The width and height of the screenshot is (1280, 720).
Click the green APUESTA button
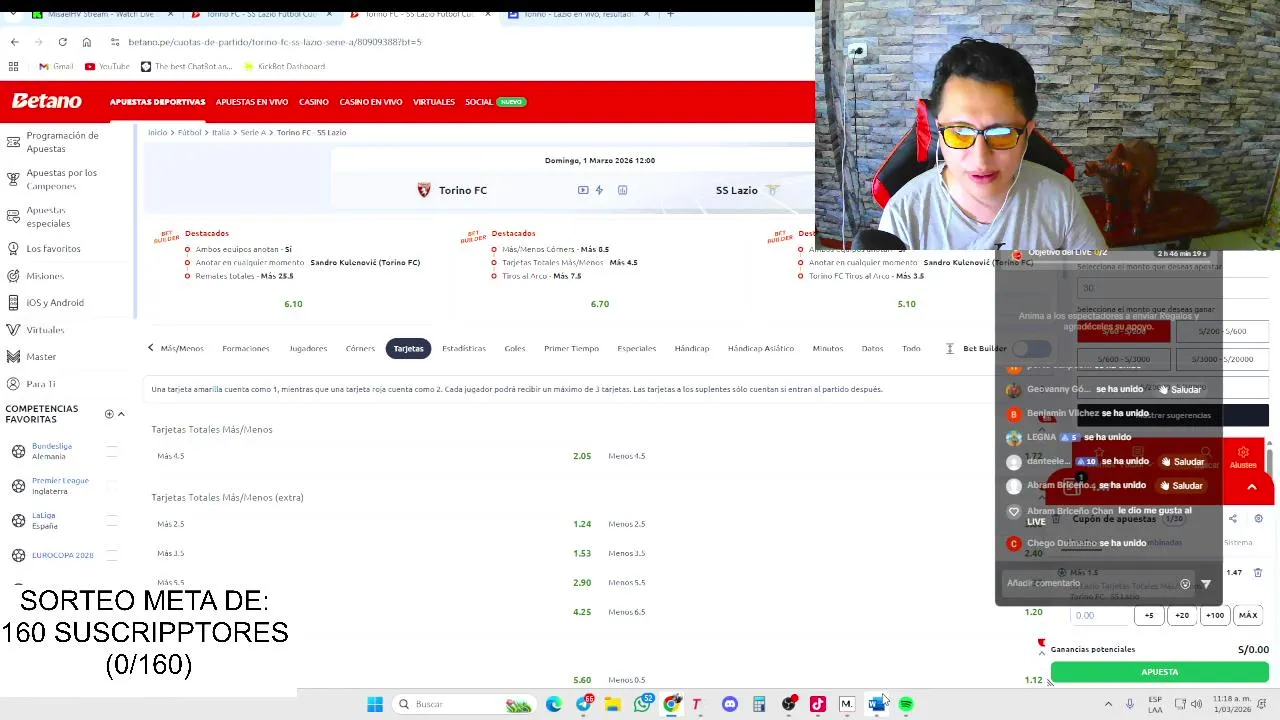point(1160,672)
